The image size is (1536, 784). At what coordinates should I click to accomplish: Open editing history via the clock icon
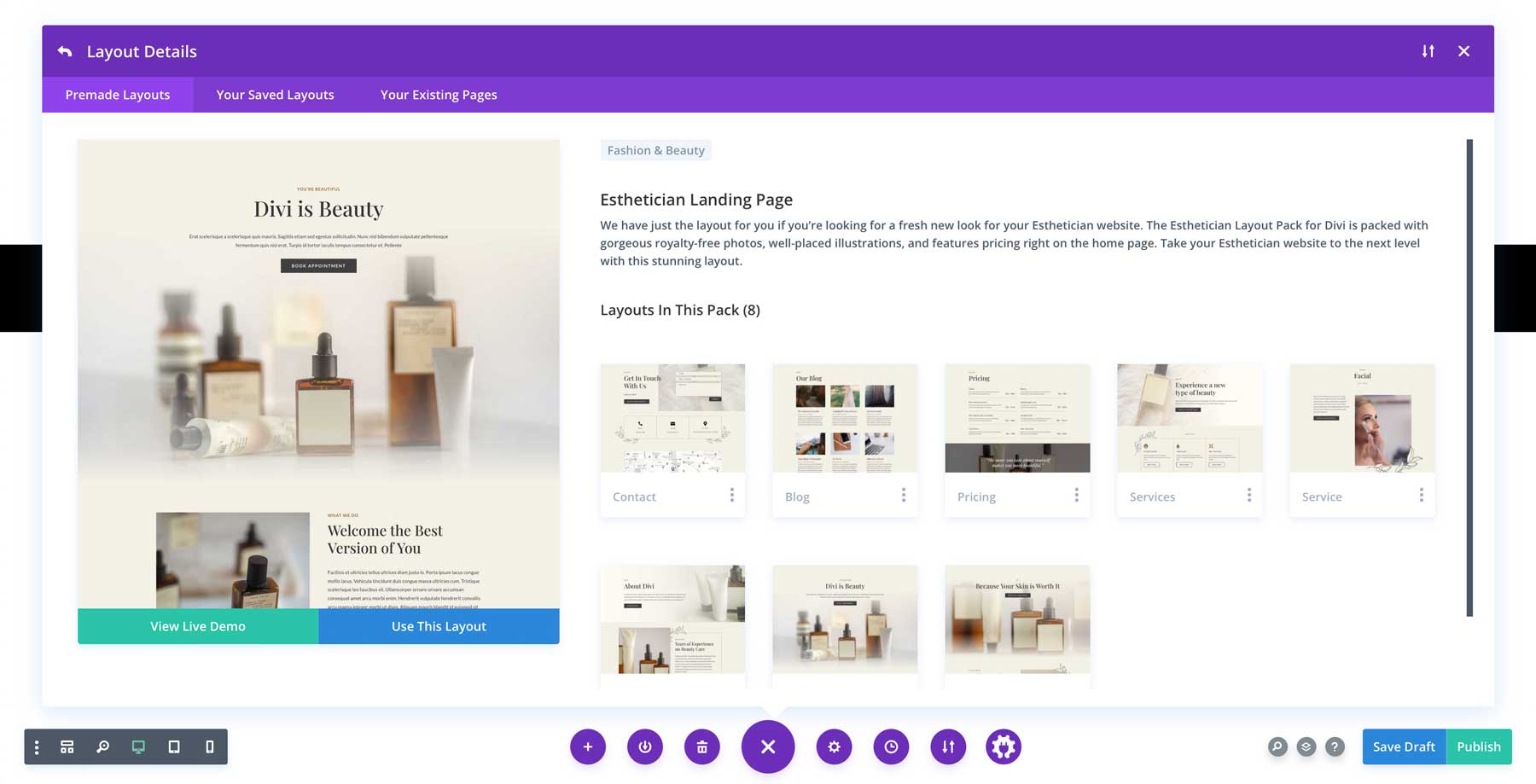(x=891, y=746)
